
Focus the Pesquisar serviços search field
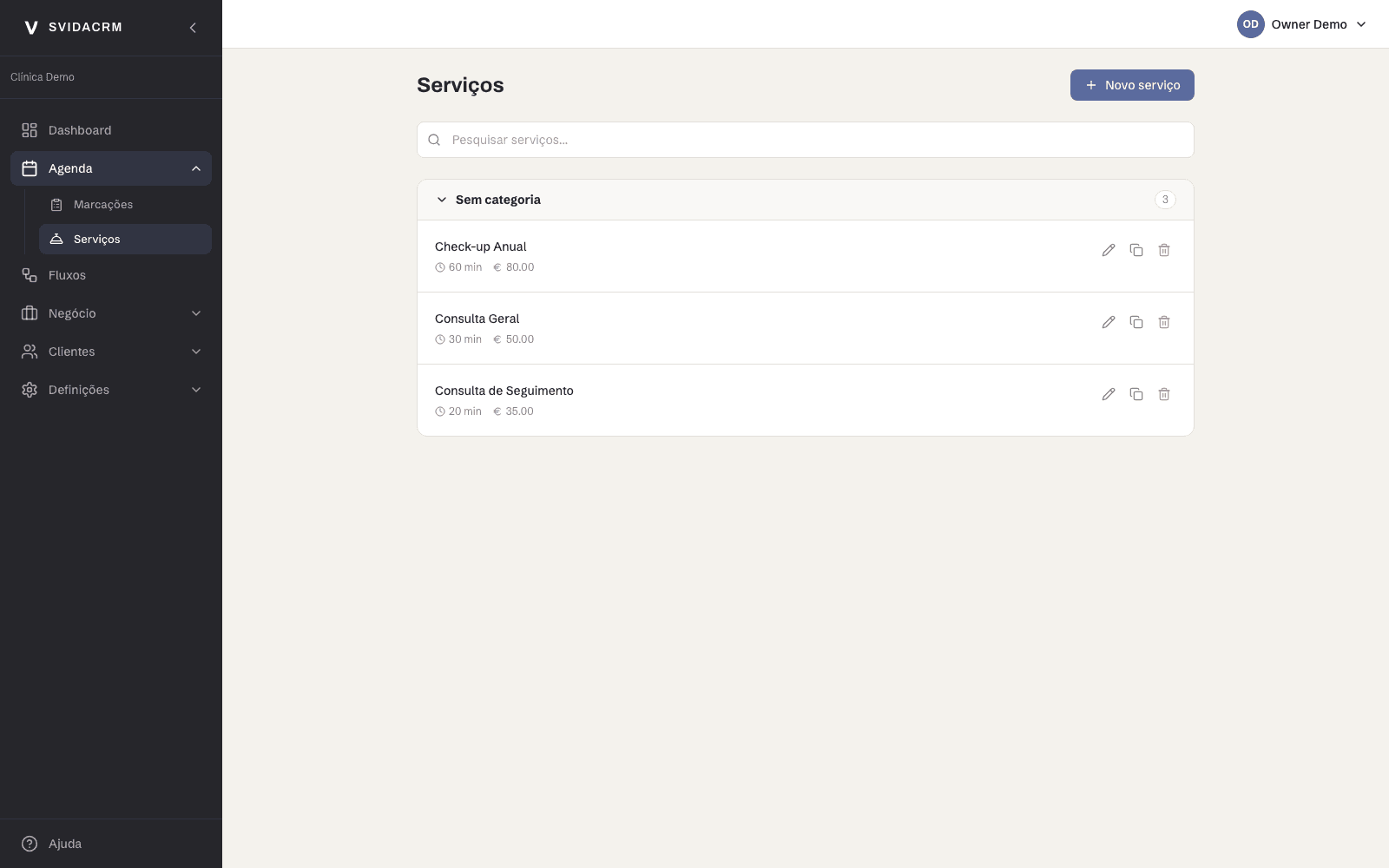click(806, 140)
